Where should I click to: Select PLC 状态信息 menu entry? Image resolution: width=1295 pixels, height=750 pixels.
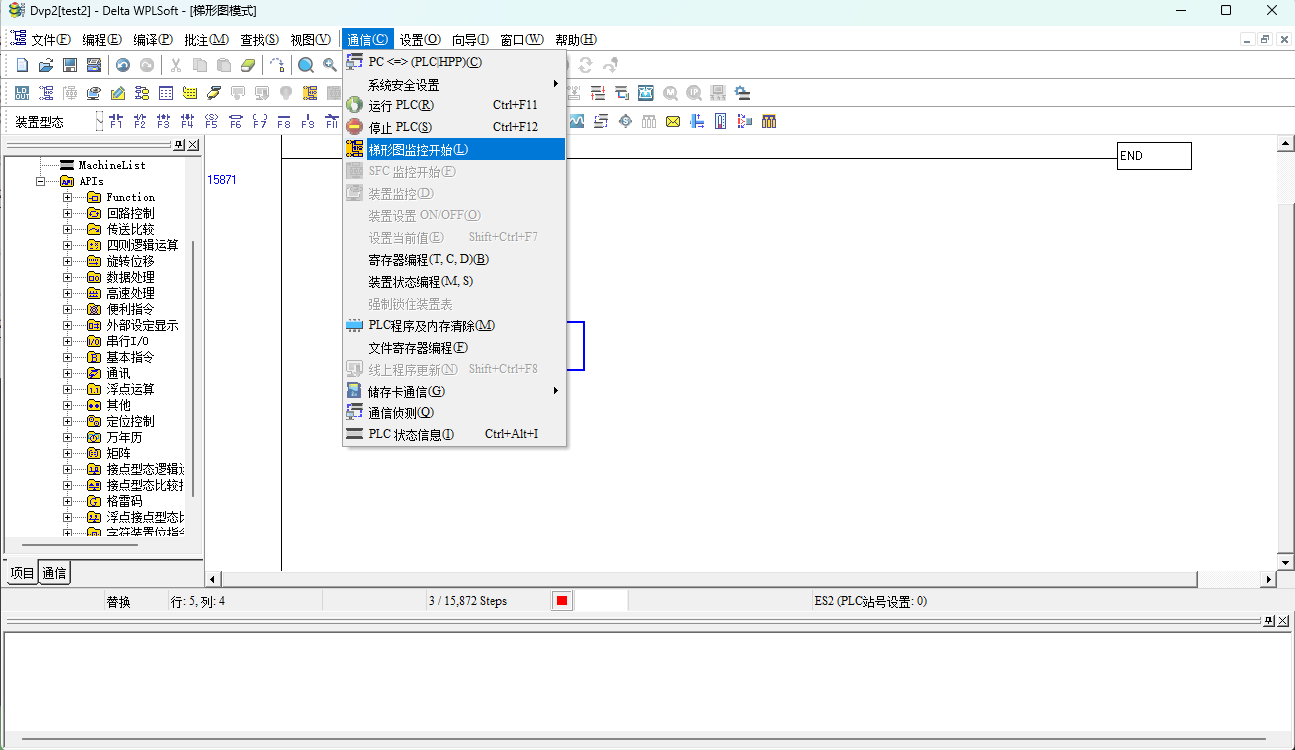click(x=455, y=434)
